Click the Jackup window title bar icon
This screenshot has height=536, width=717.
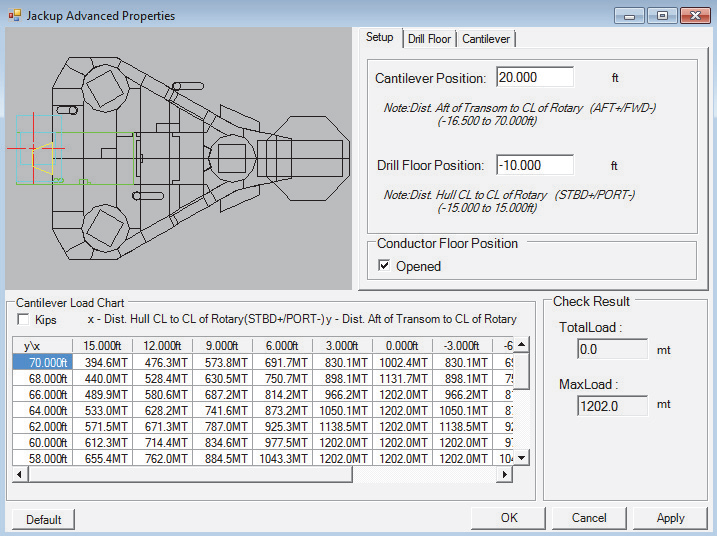pos(14,16)
